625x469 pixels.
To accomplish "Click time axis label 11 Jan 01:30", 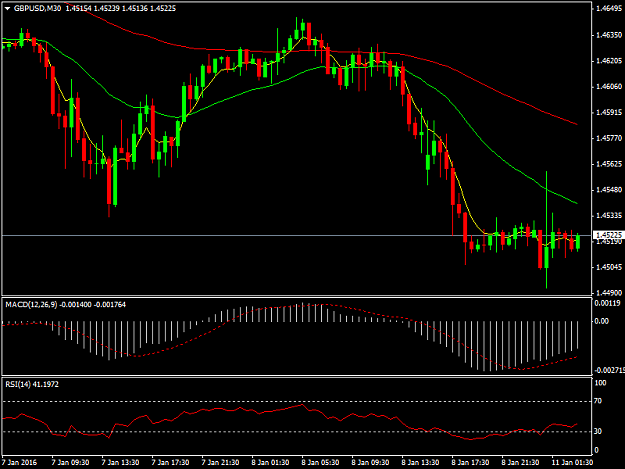I will 572,463.
